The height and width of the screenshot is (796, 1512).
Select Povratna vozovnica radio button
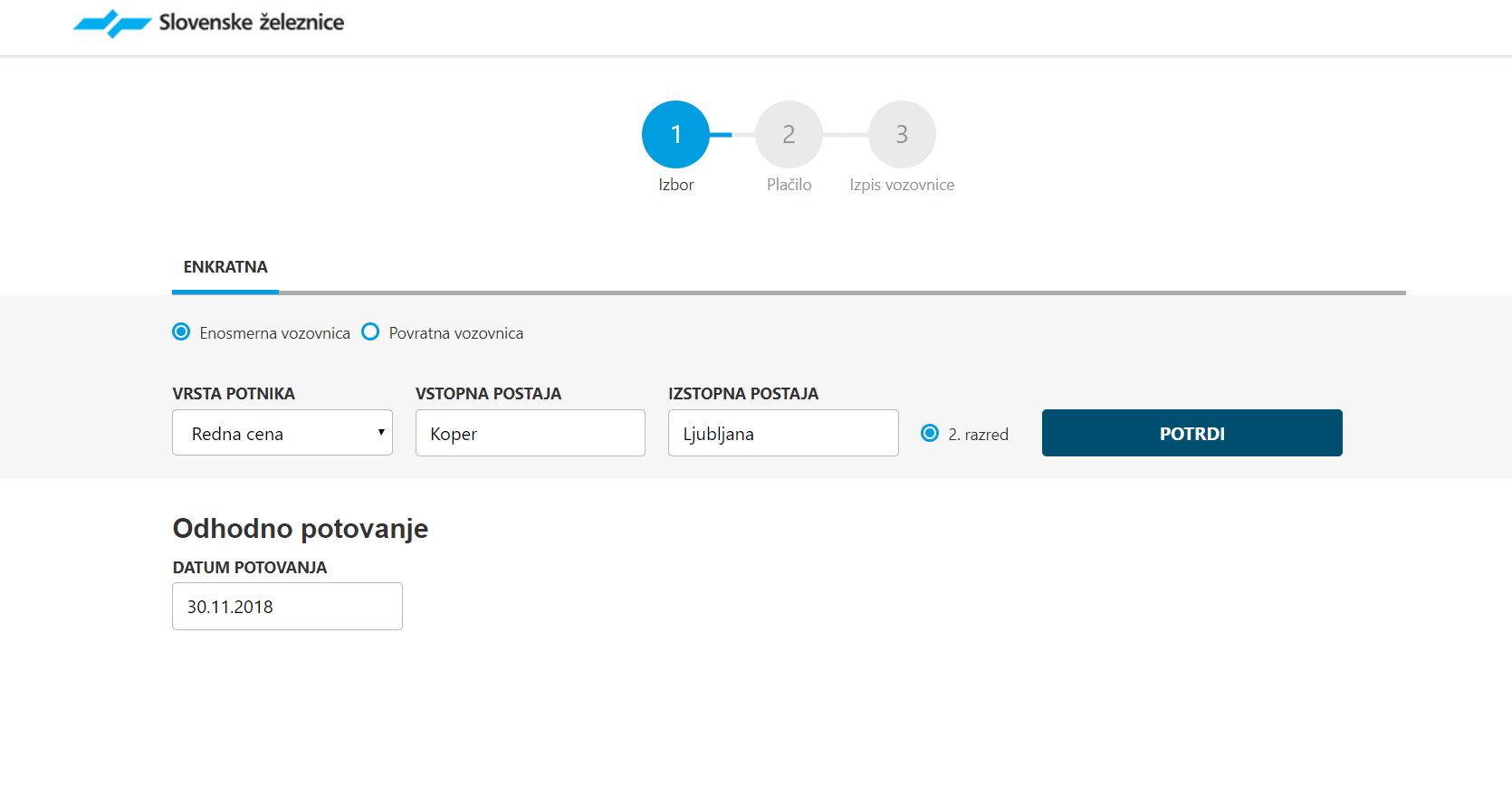coord(370,331)
